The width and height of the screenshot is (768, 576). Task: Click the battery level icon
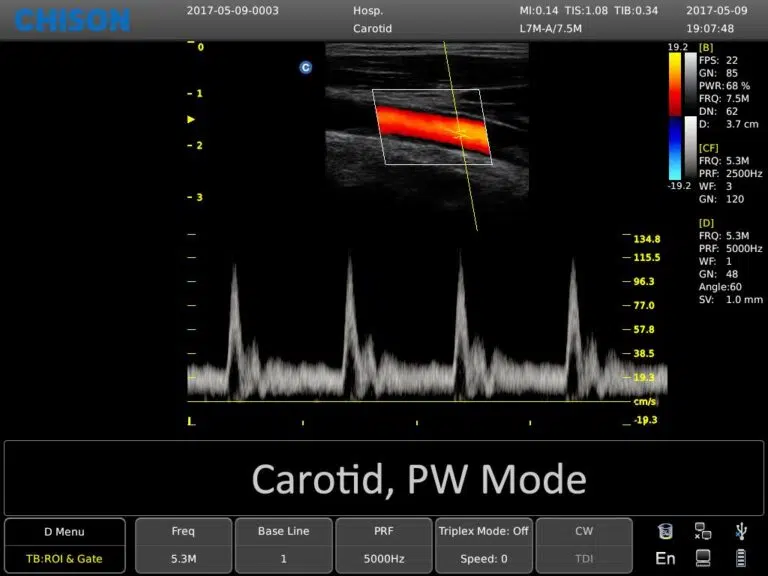[x=740, y=558]
